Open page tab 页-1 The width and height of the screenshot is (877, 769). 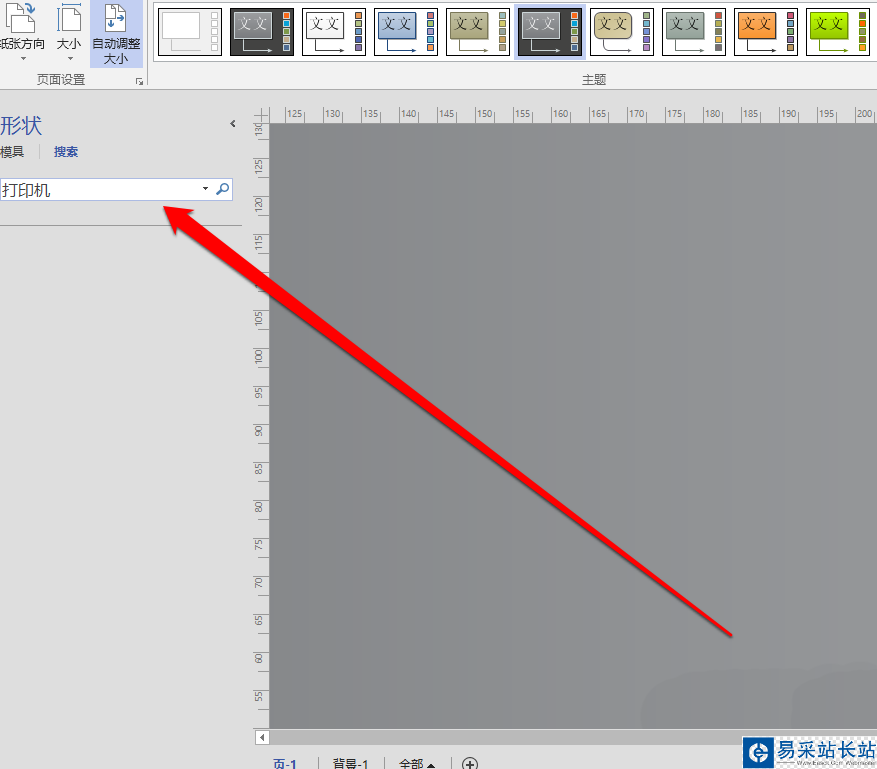[285, 763]
